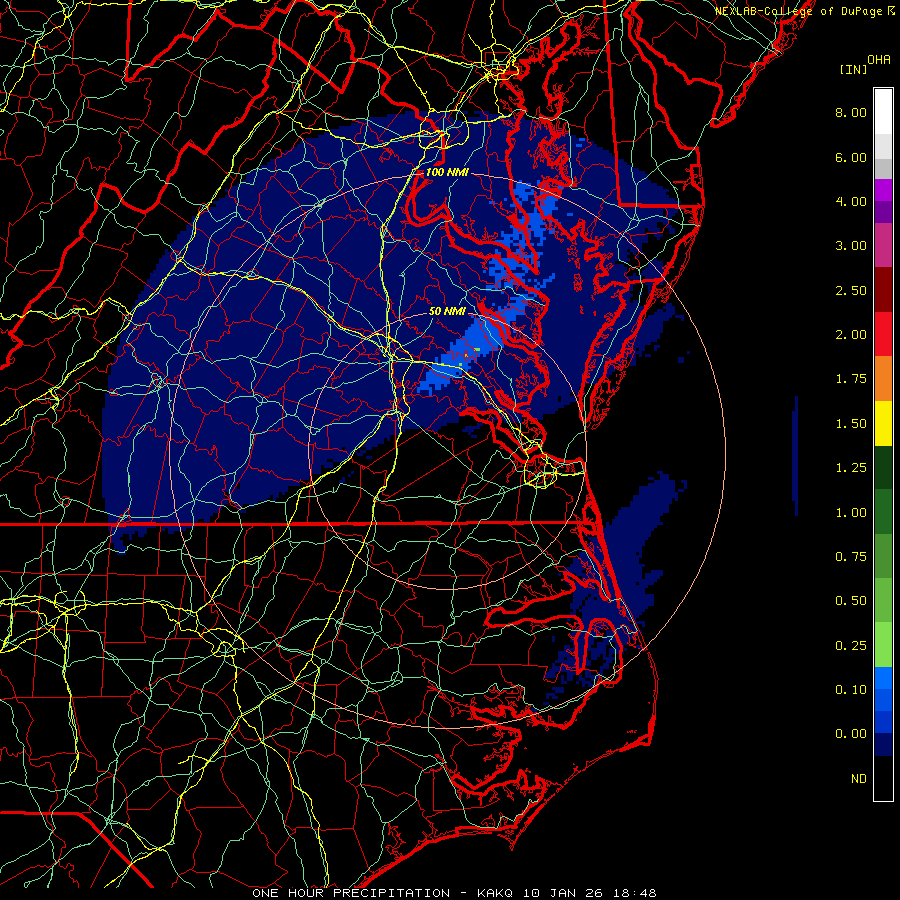Click the ND legend label

(859, 779)
